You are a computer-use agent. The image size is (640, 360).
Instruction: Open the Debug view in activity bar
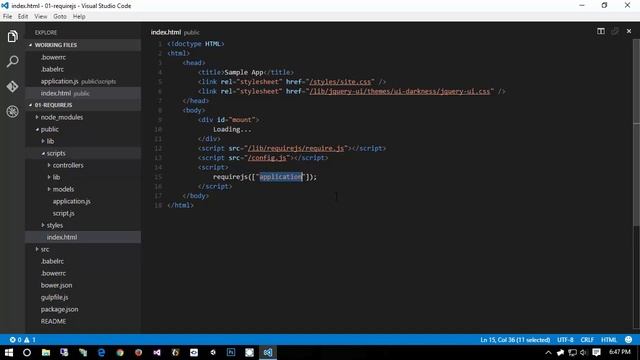12,111
